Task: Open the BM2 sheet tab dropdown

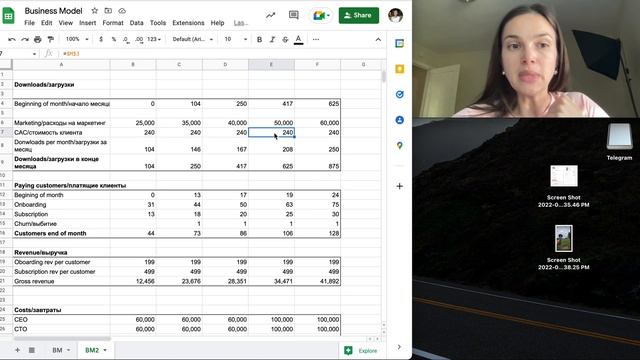Action: pos(105,350)
